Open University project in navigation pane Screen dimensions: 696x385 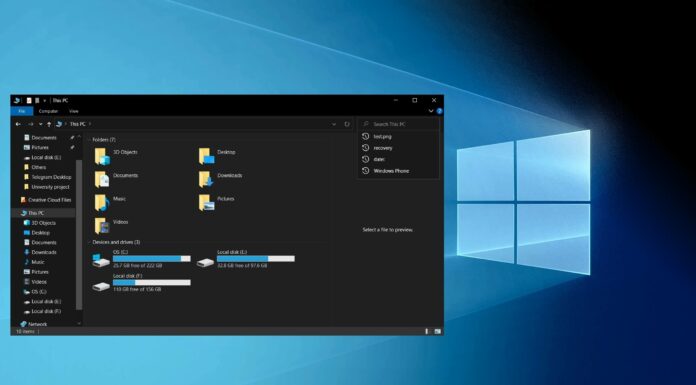point(50,187)
